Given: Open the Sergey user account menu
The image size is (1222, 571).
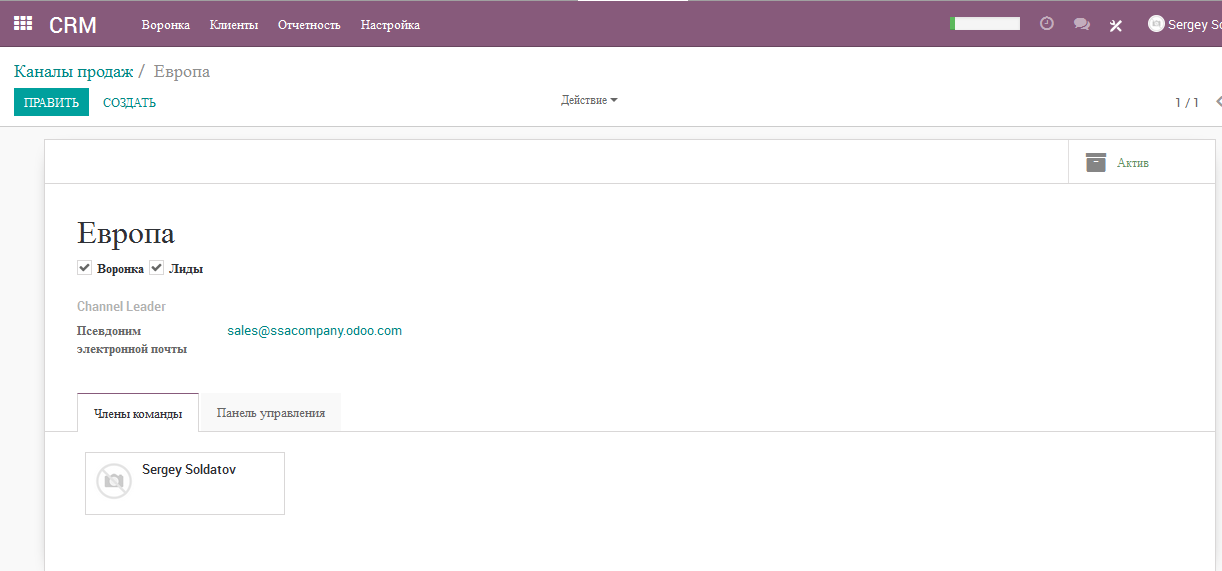Looking at the screenshot, I should [x=1185, y=24].
